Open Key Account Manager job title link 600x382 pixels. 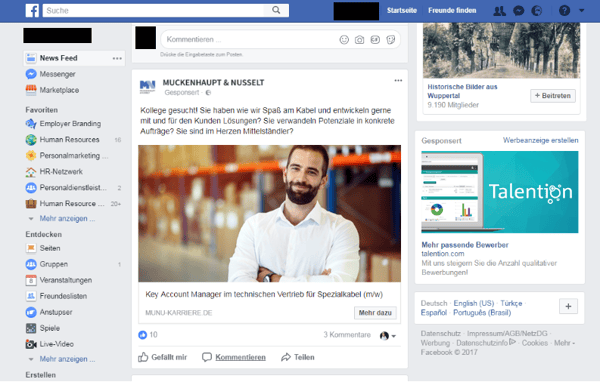[x=264, y=294]
